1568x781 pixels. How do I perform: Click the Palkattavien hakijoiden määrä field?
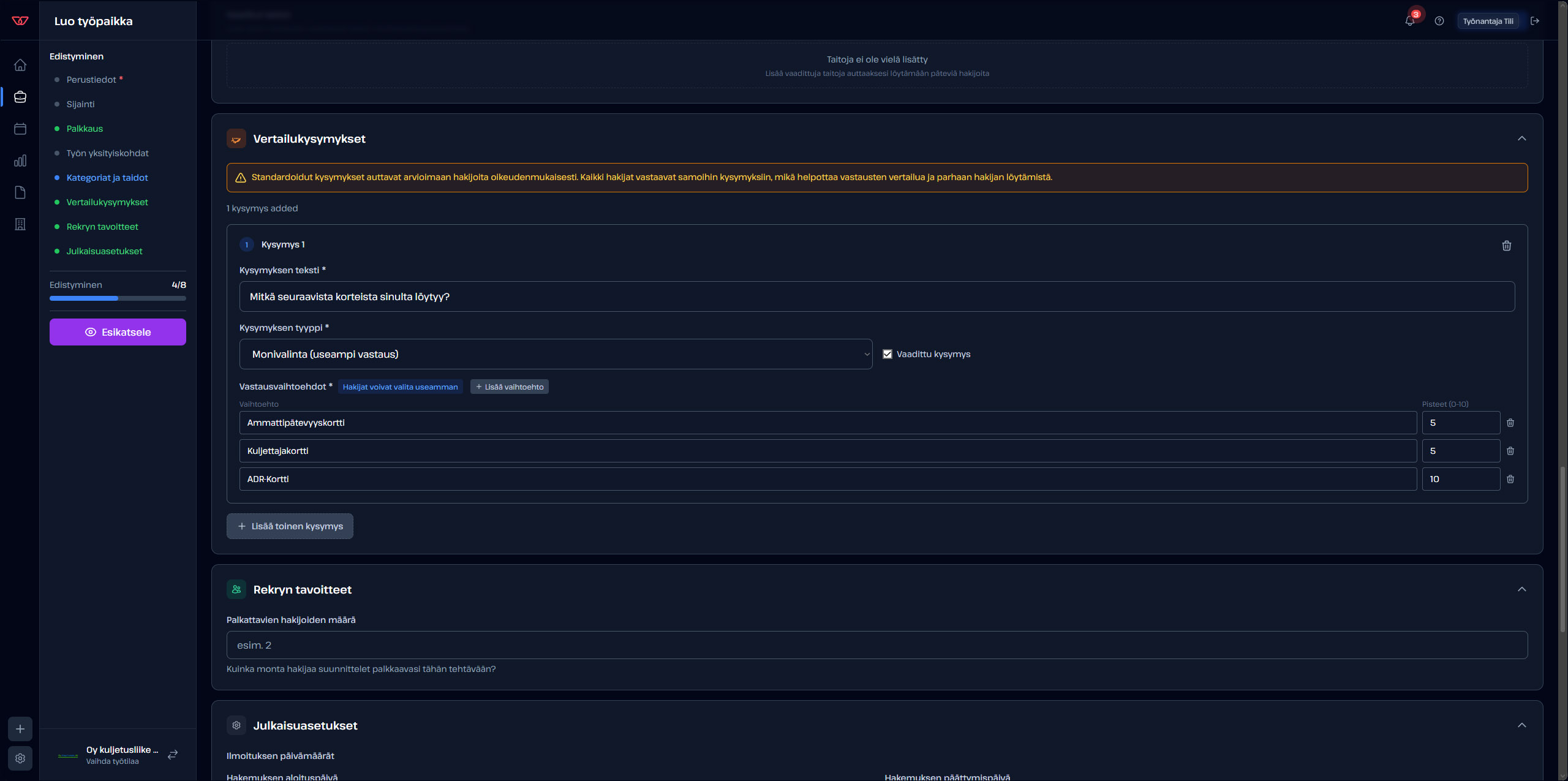[877, 645]
